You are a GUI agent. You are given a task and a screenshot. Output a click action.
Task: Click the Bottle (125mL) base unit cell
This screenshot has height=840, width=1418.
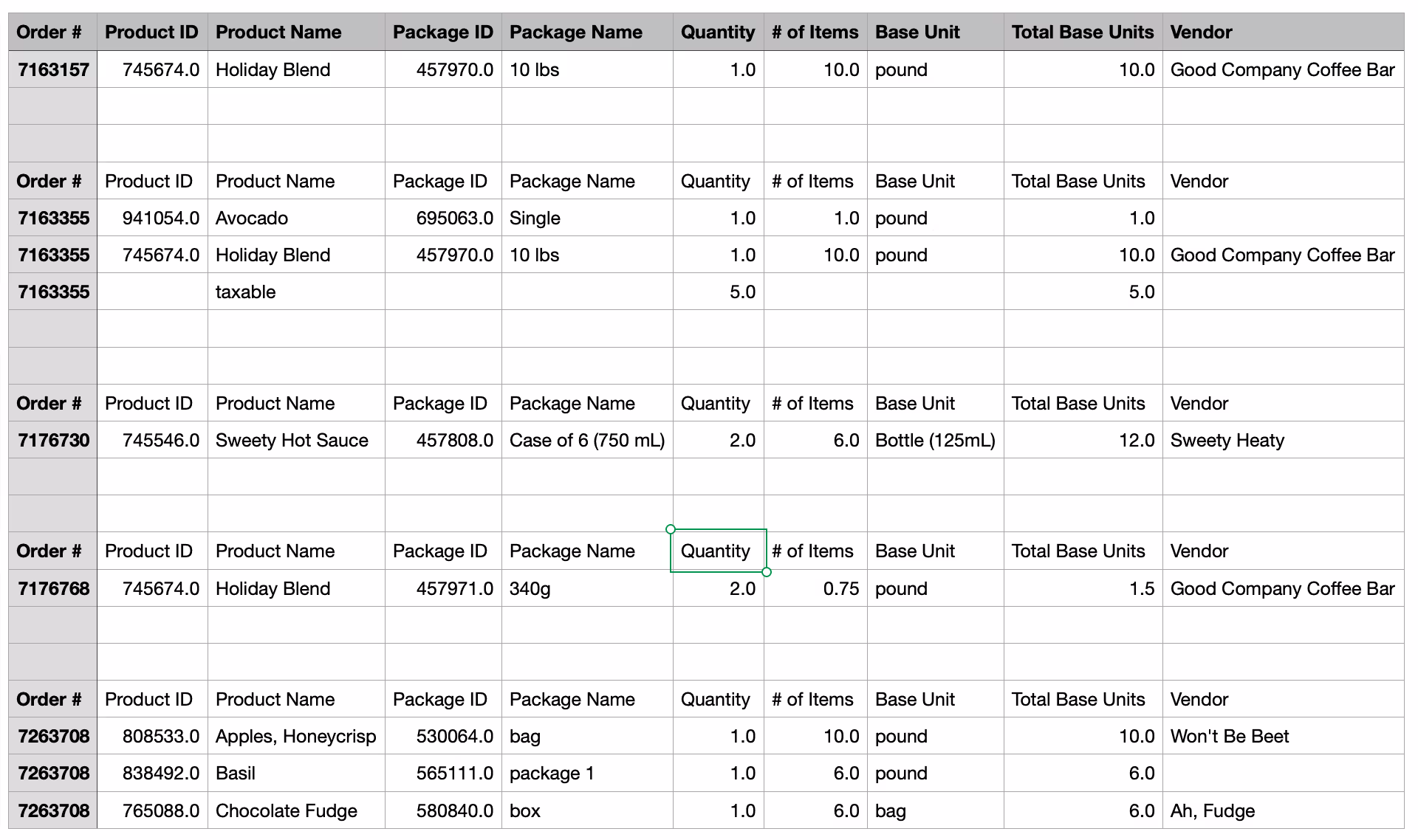(934, 441)
